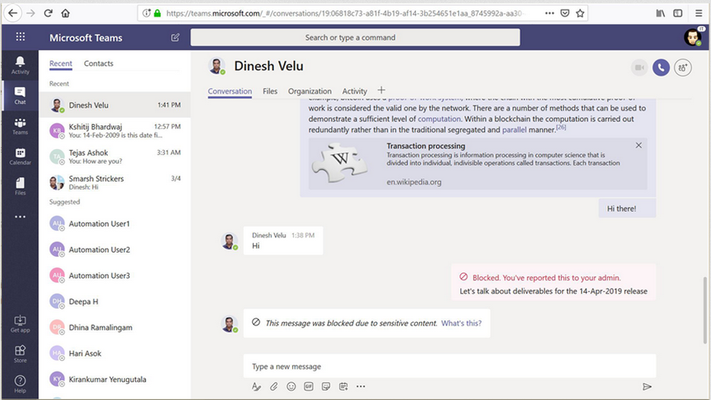The image size is (711, 400).
Task: Bookmark this page with star icon
Action: pos(580,13)
